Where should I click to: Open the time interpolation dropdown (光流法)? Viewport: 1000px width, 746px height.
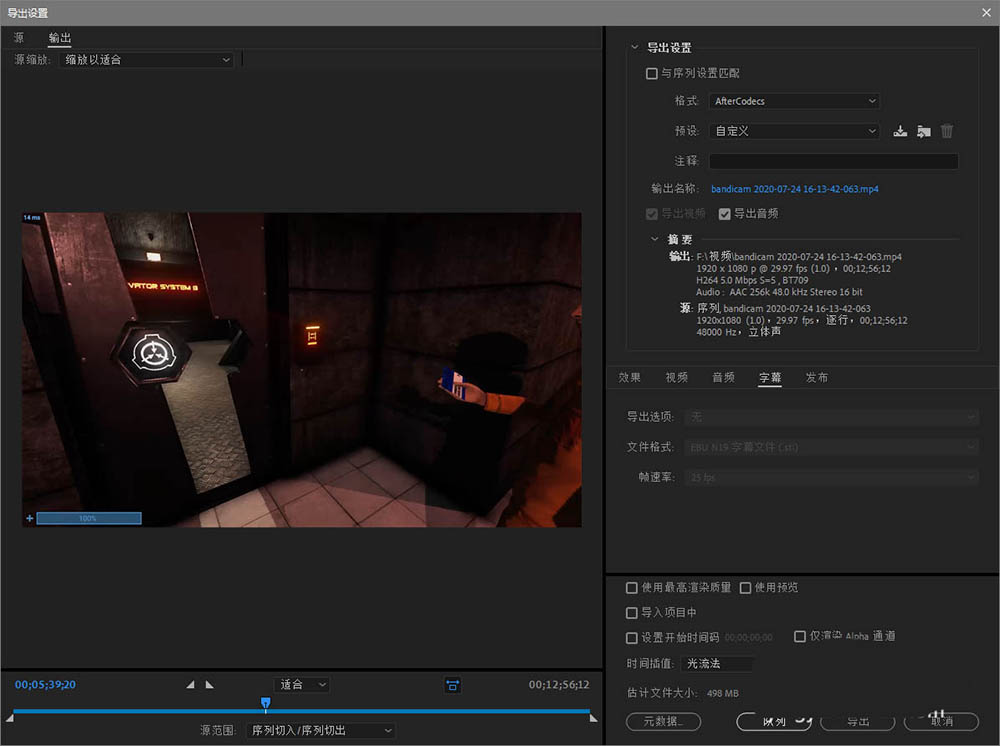[x=717, y=664]
